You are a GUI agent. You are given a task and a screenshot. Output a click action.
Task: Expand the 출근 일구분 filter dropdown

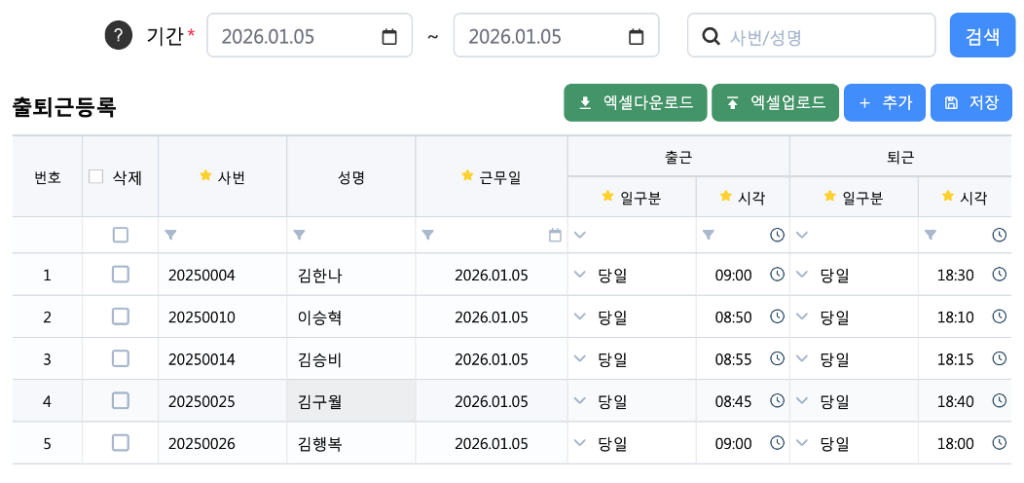click(580, 235)
